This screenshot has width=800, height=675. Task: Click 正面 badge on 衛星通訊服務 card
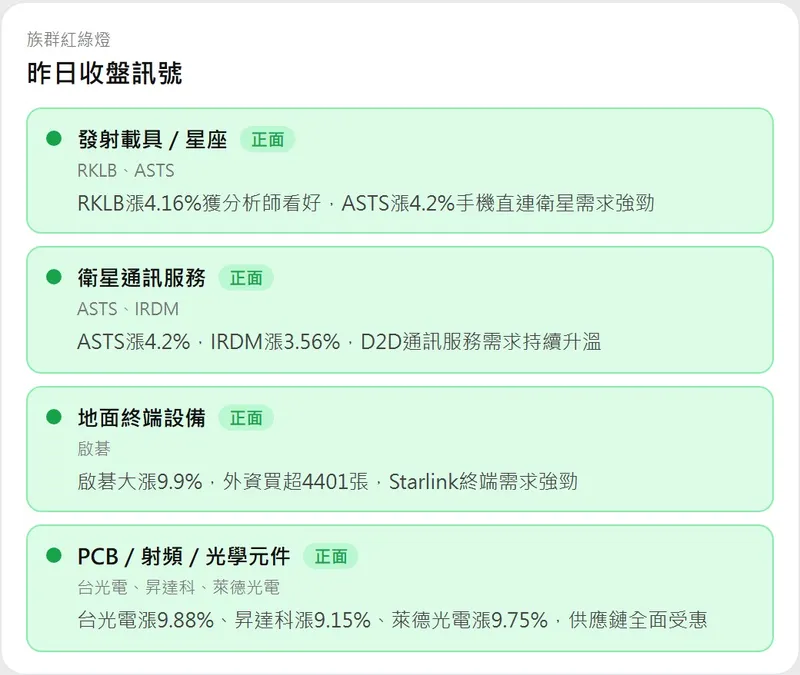[246, 279]
